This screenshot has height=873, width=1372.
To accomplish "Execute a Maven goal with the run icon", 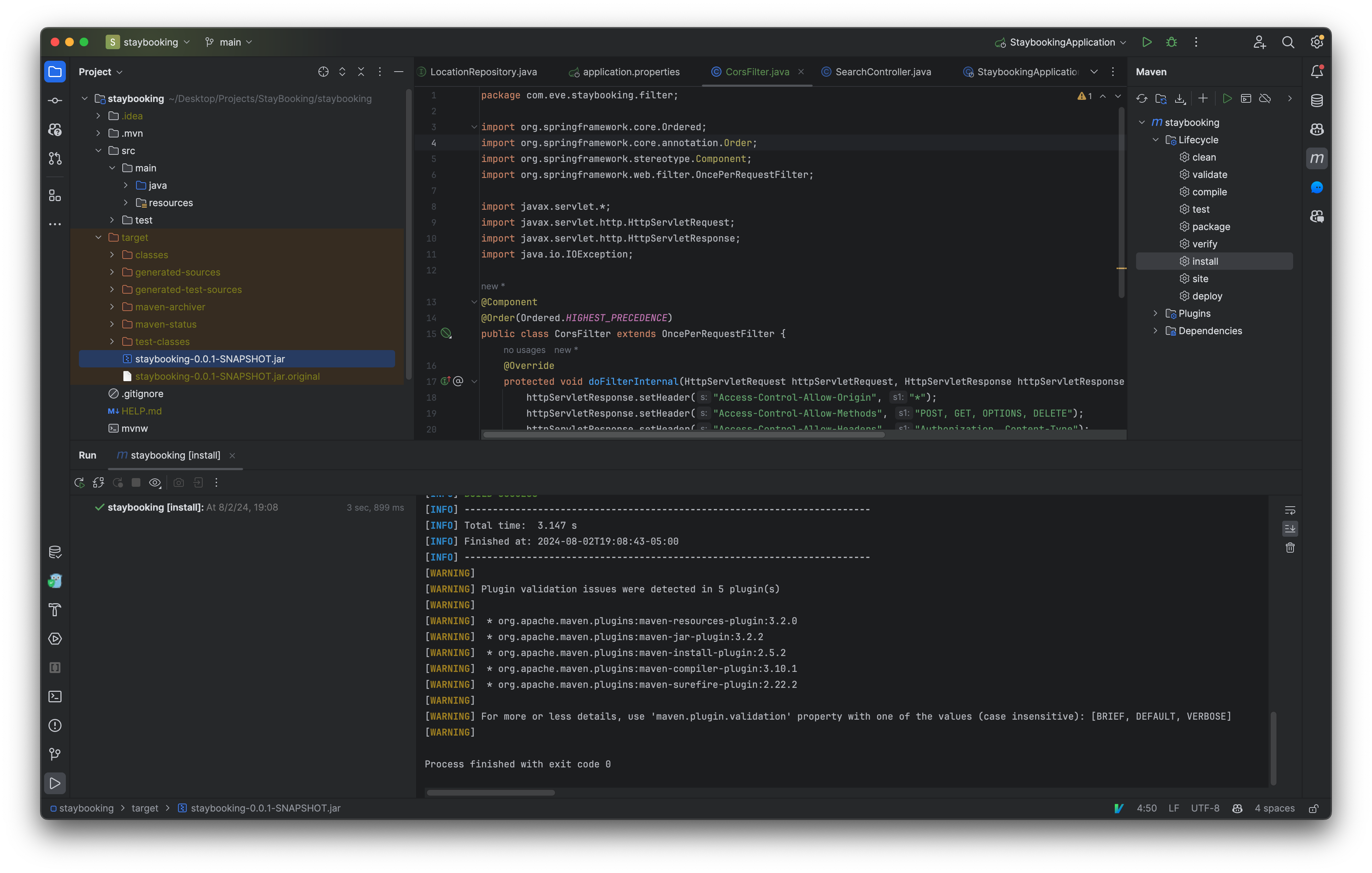I will (x=1227, y=98).
